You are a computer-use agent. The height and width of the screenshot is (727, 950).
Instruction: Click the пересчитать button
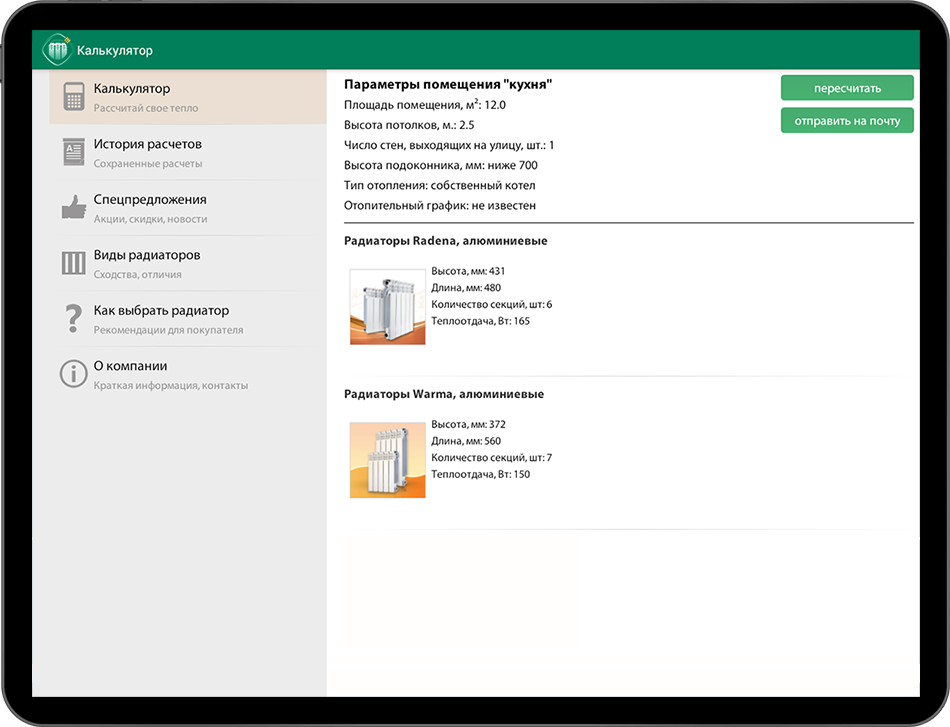[847, 88]
